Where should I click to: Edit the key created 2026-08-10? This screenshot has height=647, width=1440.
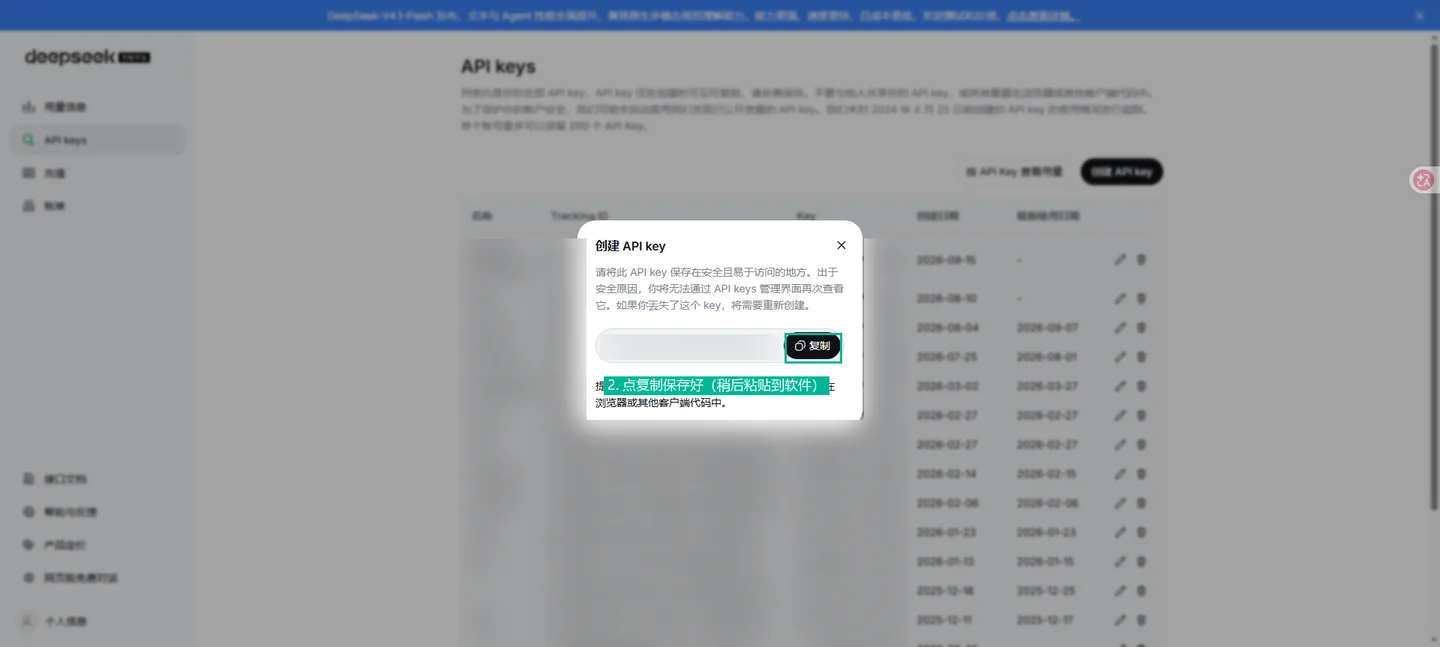point(1120,298)
